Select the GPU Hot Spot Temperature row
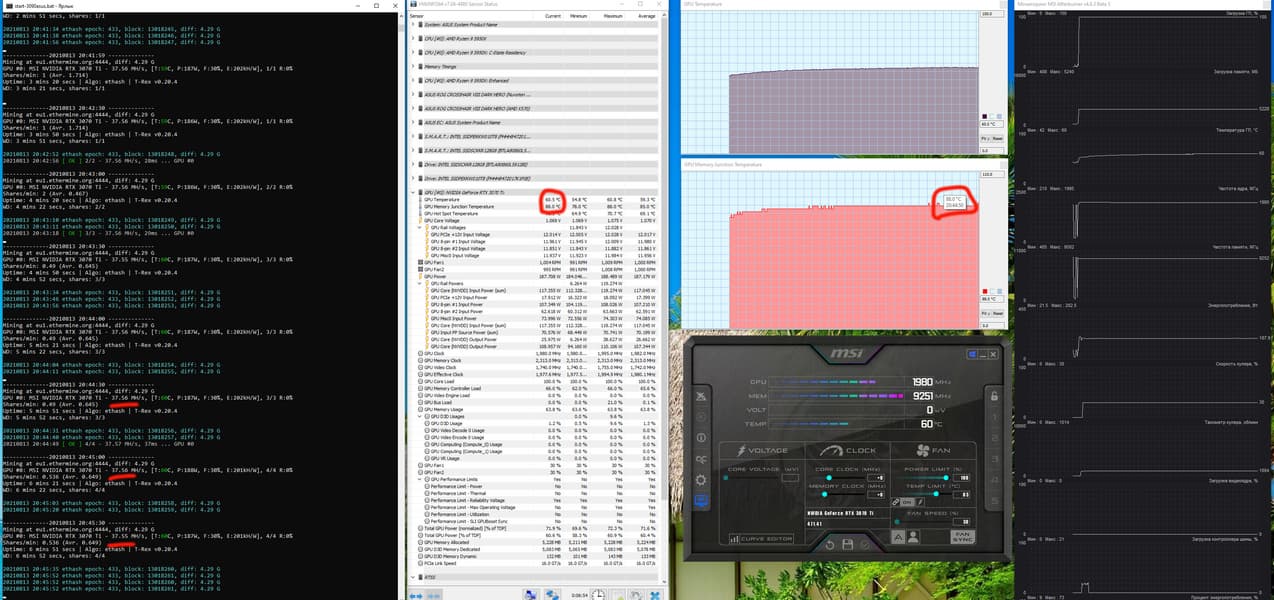The height and width of the screenshot is (600, 1274). (x=535, y=213)
